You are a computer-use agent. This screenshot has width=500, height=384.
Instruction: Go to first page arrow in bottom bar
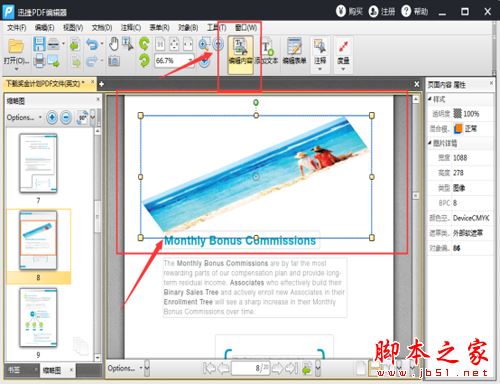click(x=209, y=368)
